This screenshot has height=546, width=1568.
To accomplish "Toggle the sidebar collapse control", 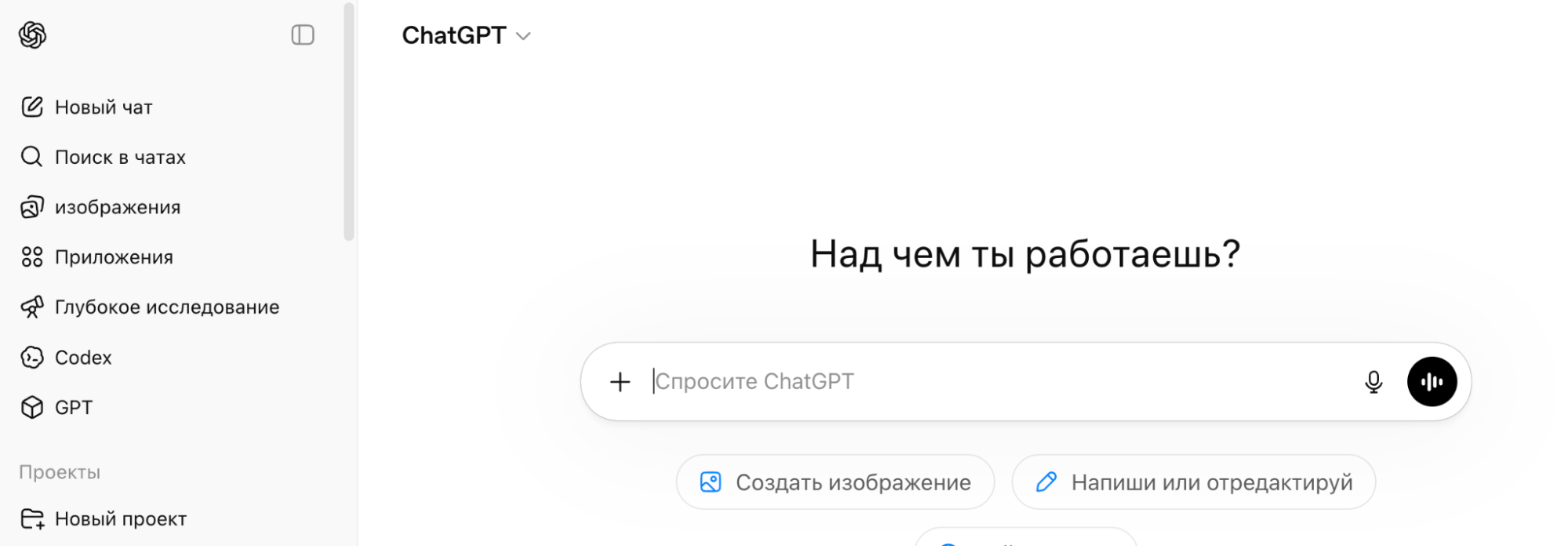I will [303, 35].
